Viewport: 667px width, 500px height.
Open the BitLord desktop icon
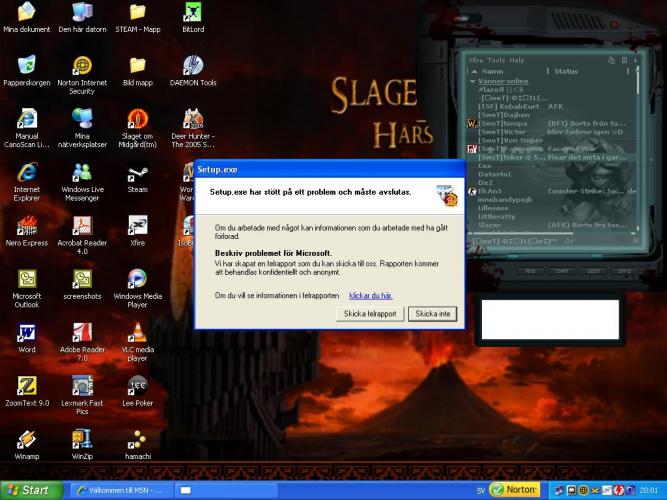click(193, 13)
